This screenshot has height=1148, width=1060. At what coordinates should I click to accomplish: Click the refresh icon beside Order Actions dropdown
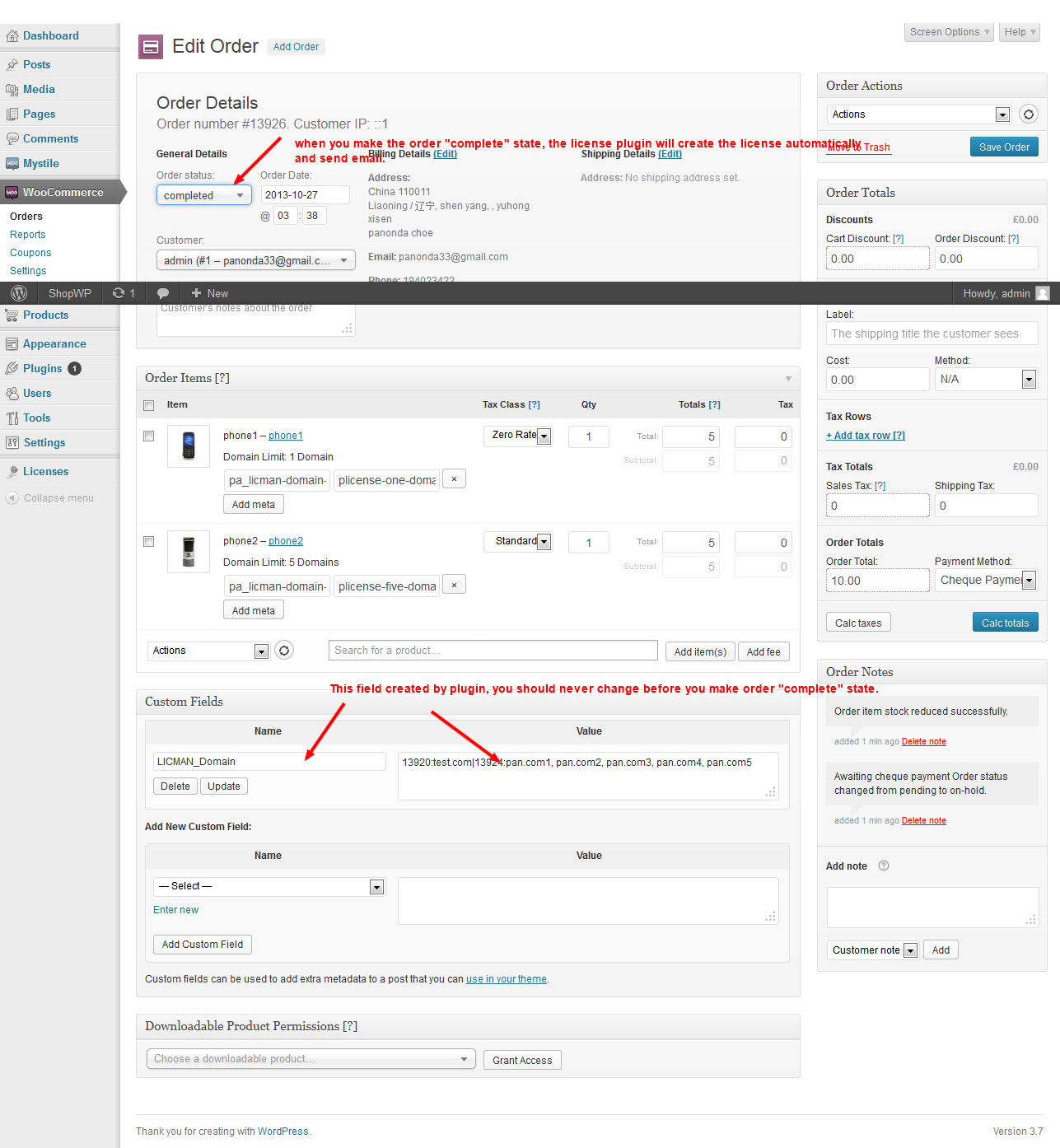coord(1028,114)
